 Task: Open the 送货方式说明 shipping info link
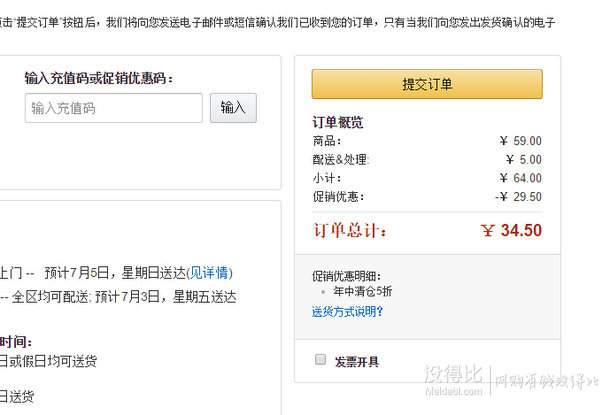(x=347, y=311)
